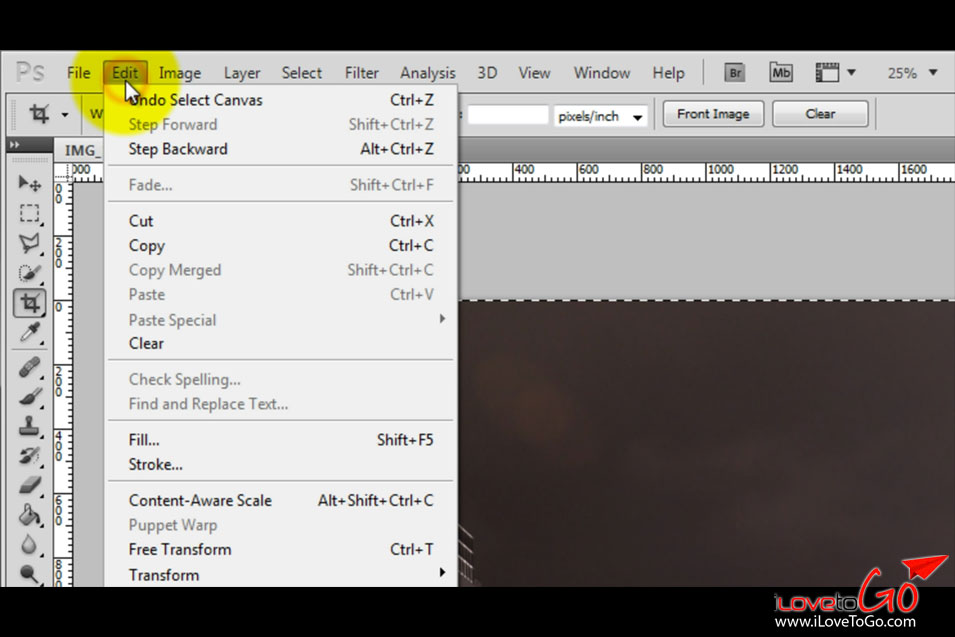955x637 pixels.
Task: Choose Clear in the Edit menu
Action: [281, 343]
